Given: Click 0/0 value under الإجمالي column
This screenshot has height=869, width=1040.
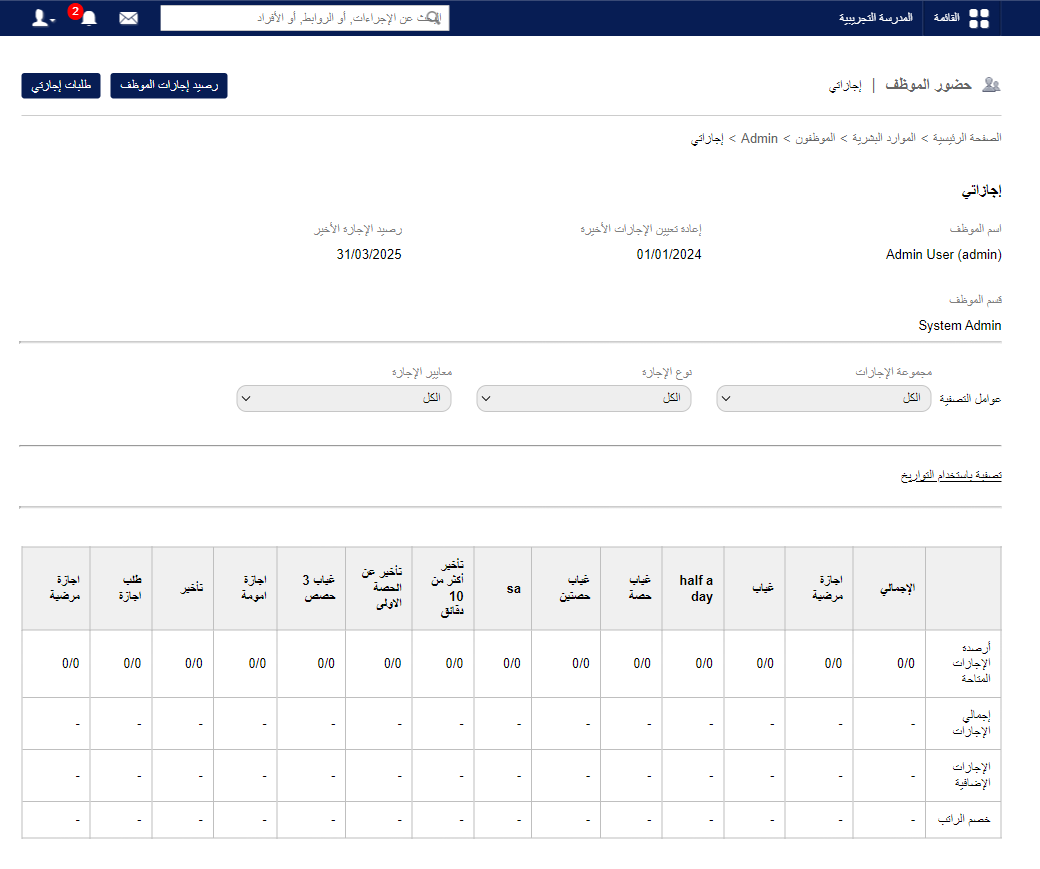Looking at the screenshot, I should (906, 663).
